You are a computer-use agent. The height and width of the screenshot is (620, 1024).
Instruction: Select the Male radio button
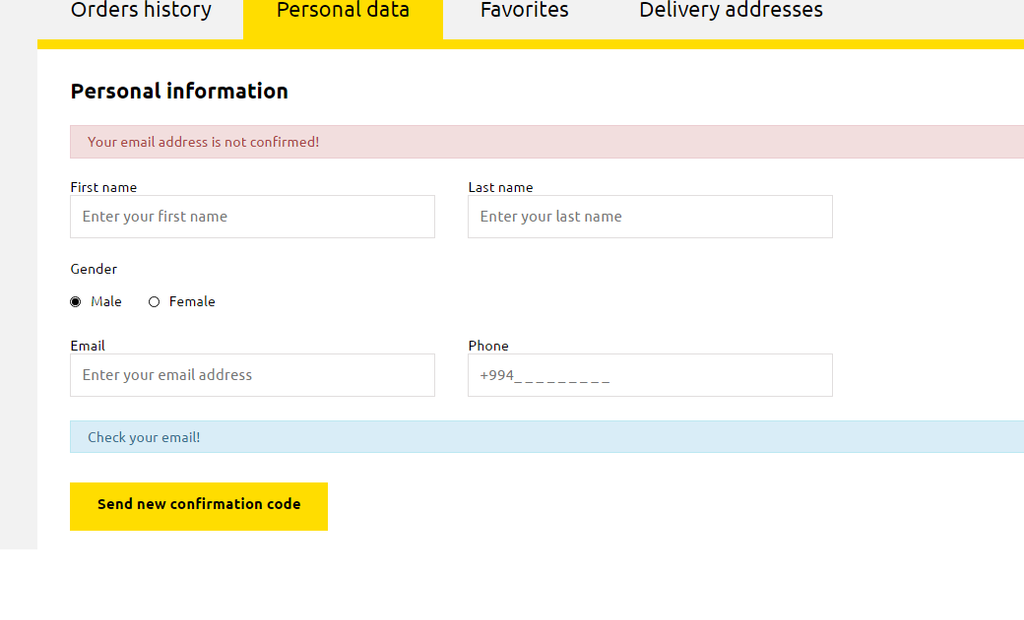pos(76,302)
